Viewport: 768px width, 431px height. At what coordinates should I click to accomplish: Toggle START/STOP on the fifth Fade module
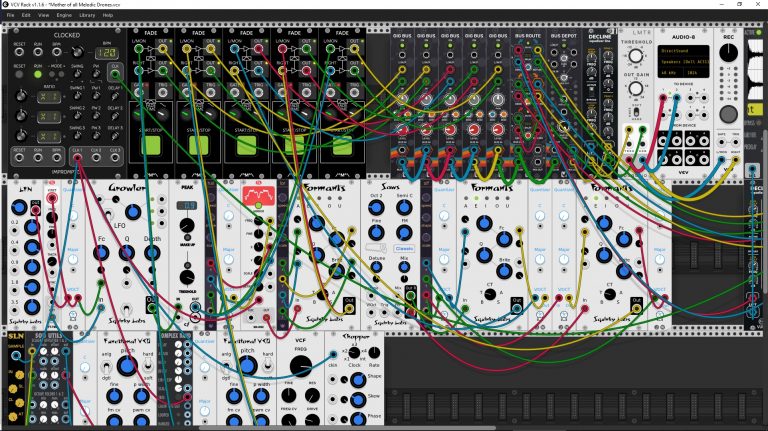(x=342, y=146)
